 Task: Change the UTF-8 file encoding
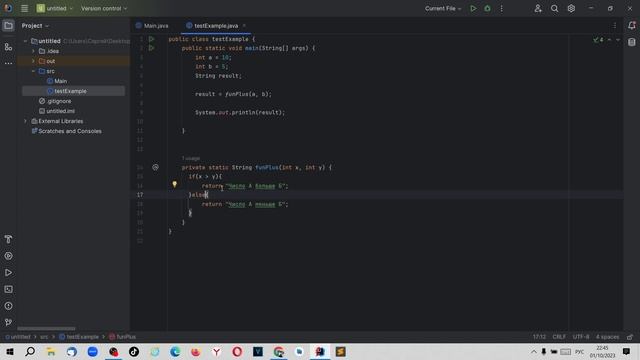[581, 337]
